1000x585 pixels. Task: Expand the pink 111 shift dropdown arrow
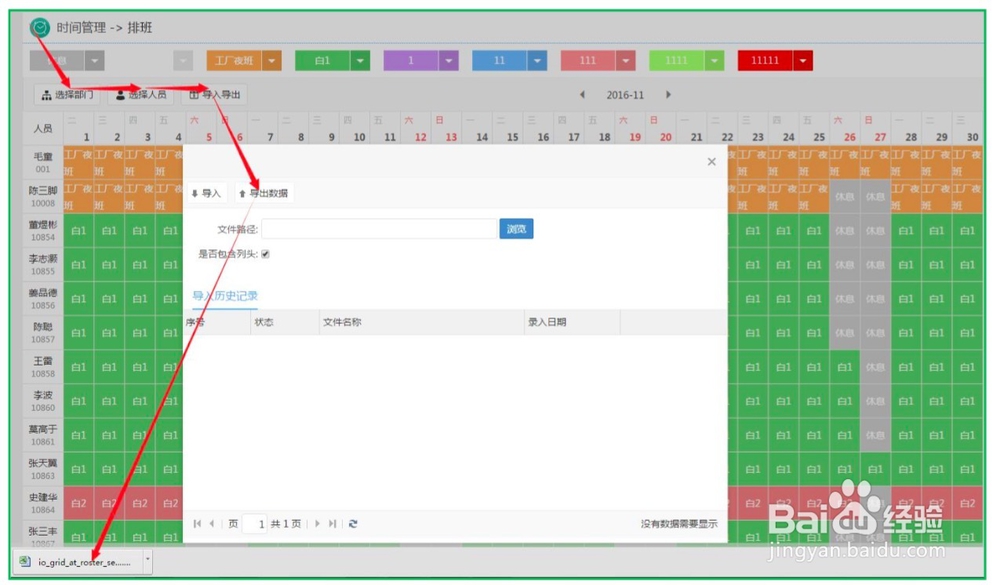click(x=626, y=61)
